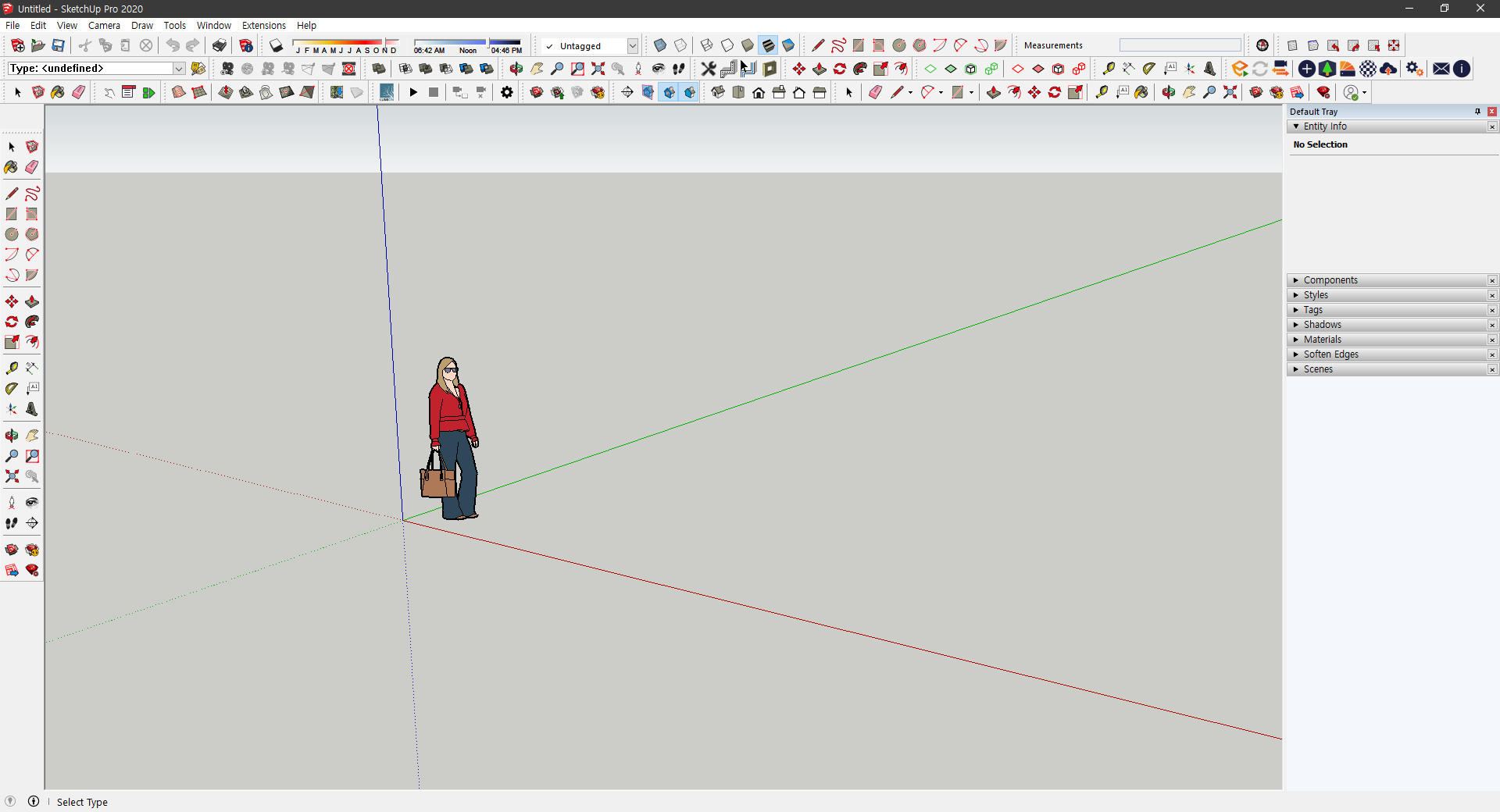Enable the Hidden Line face style

pyautogui.click(x=727, y=45)
